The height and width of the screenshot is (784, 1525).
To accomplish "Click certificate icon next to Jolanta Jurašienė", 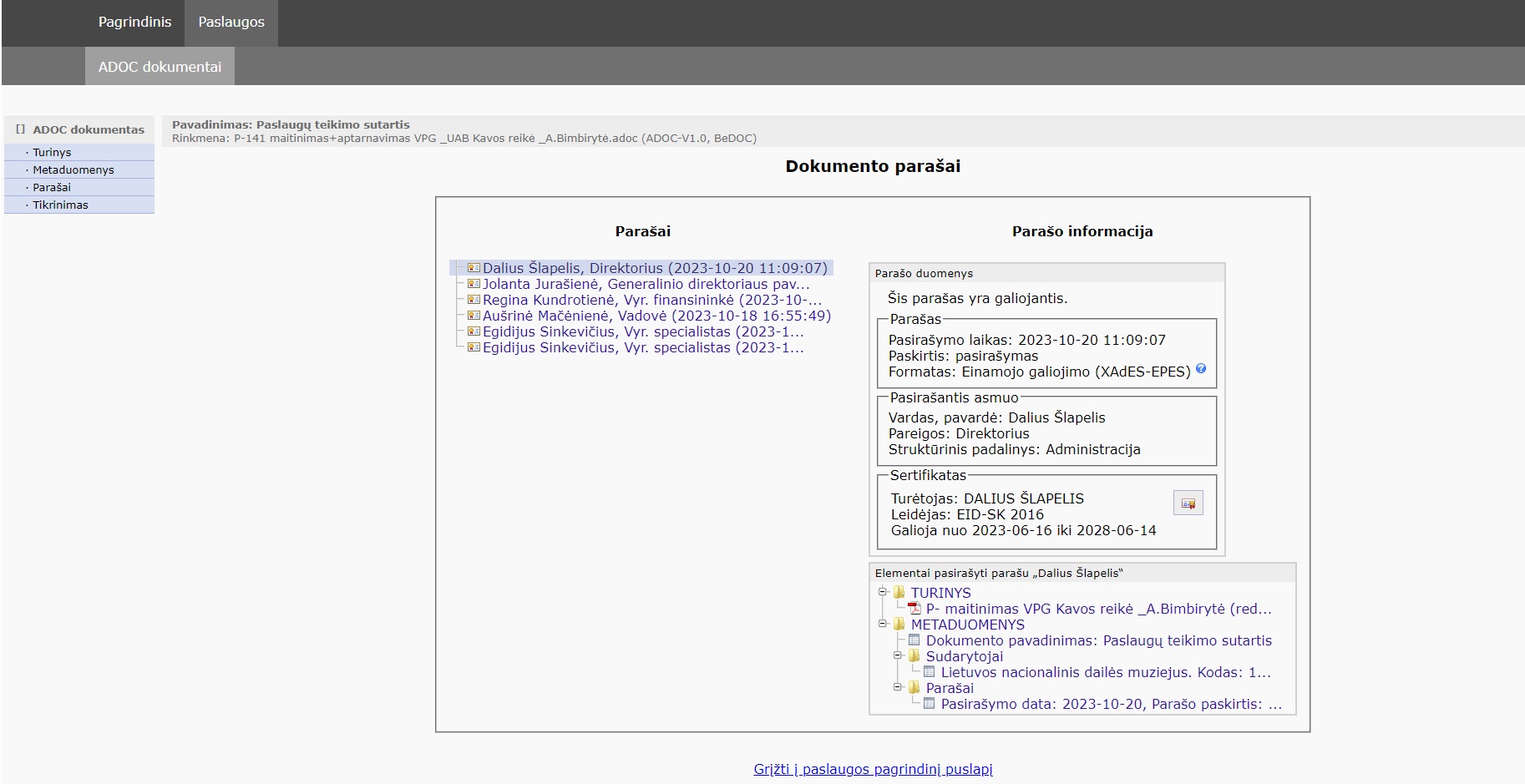I will [x=474, y=284].
